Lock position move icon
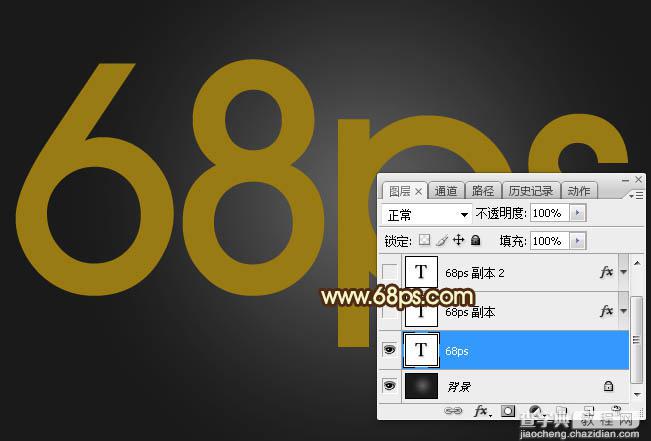The height and width of the screenshot is (441, 651). coord(458,240)
